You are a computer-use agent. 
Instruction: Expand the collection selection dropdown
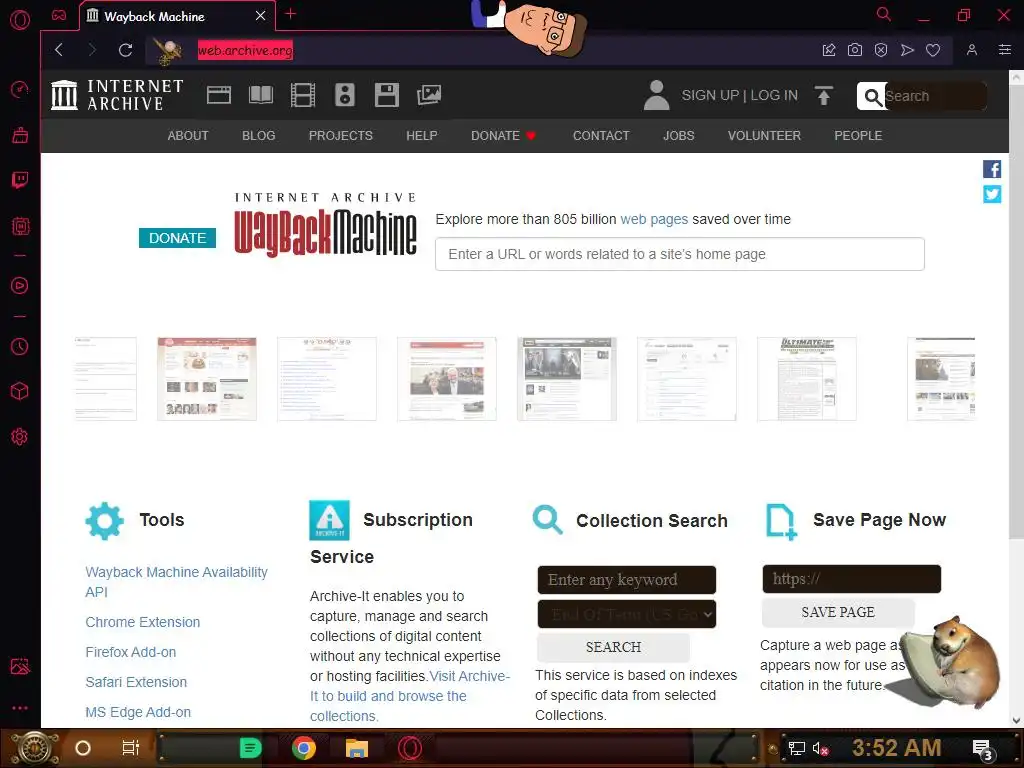pos(626,614)
